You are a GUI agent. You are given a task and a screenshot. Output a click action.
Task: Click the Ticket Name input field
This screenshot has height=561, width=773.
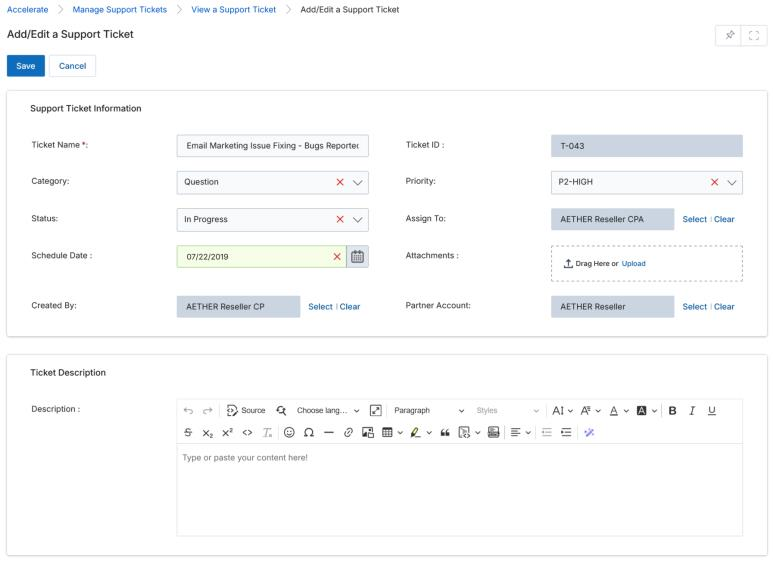(273, 146)
